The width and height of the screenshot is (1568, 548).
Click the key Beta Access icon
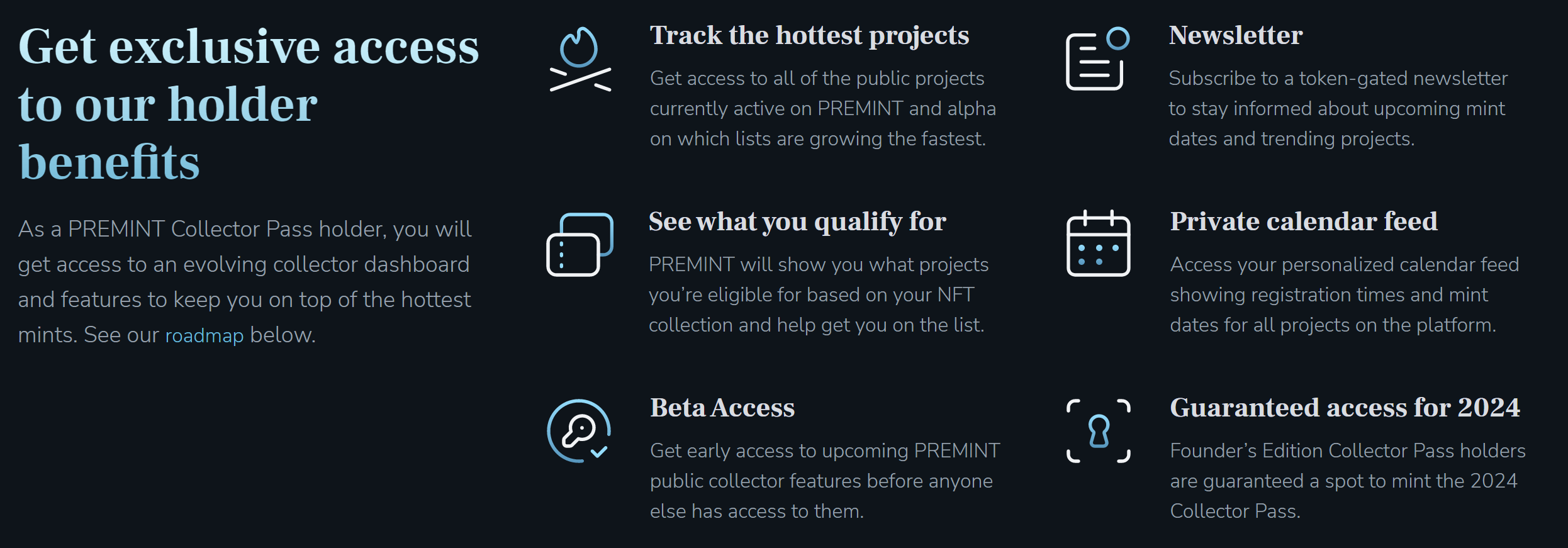coord(579,431)
